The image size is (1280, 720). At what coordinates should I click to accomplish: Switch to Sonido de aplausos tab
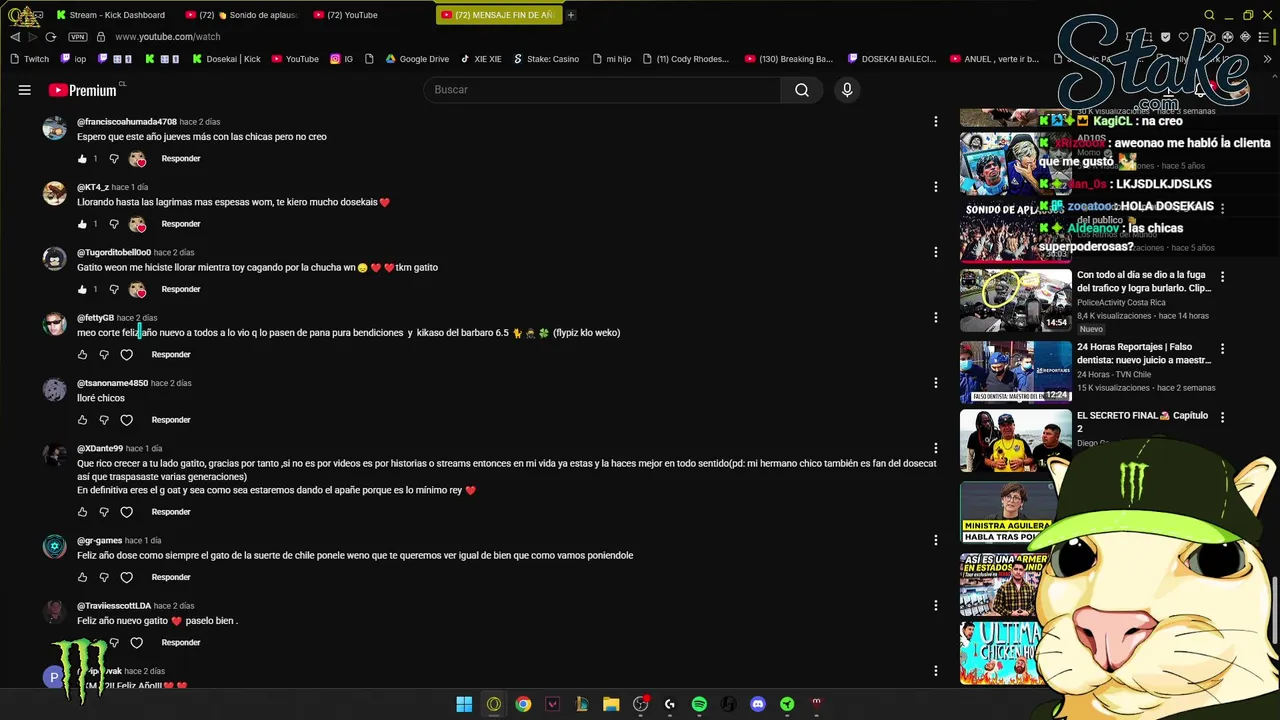[x=241, y=15]
